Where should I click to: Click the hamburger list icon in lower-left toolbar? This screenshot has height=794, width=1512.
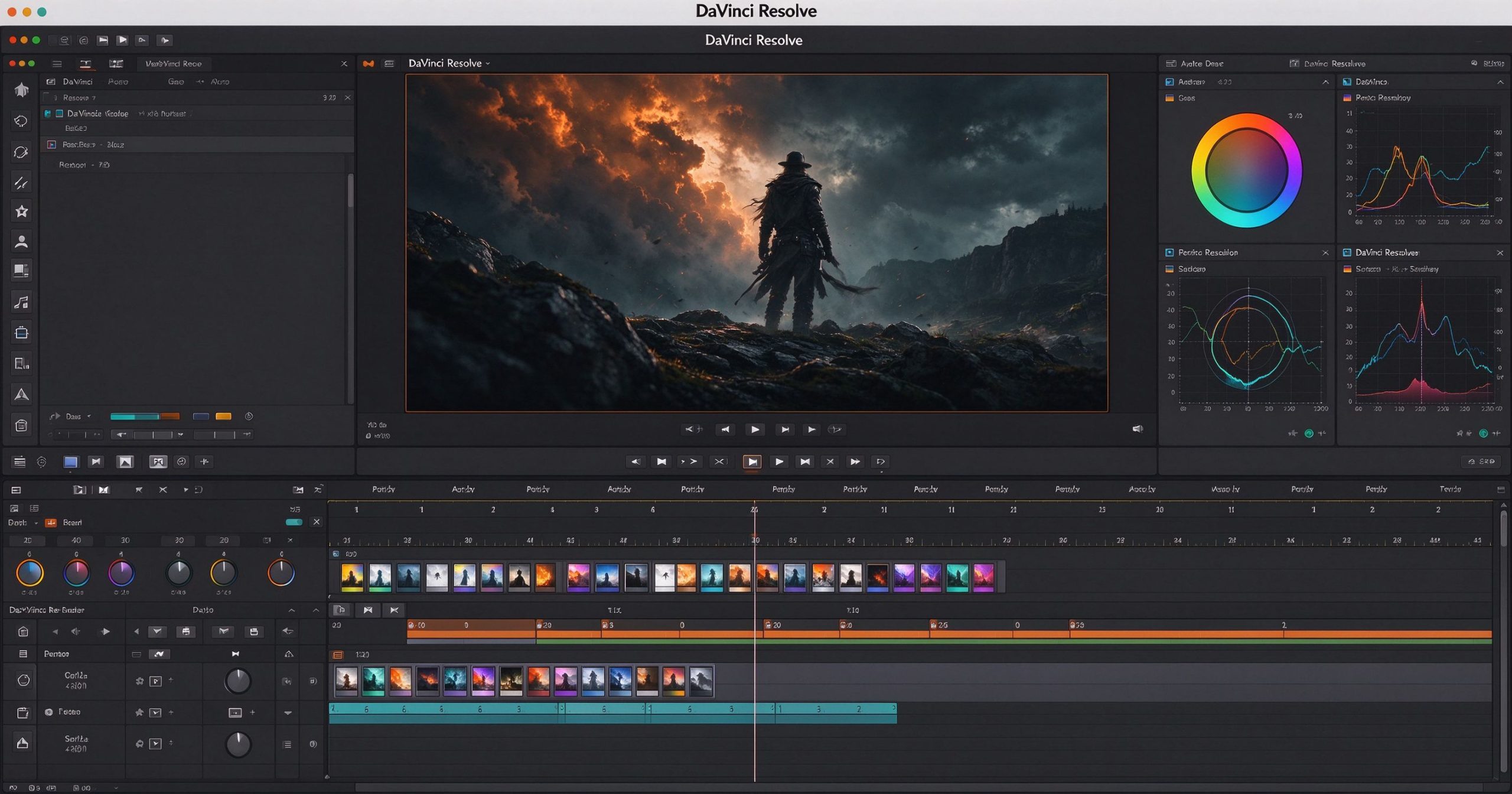coord(19,461)
